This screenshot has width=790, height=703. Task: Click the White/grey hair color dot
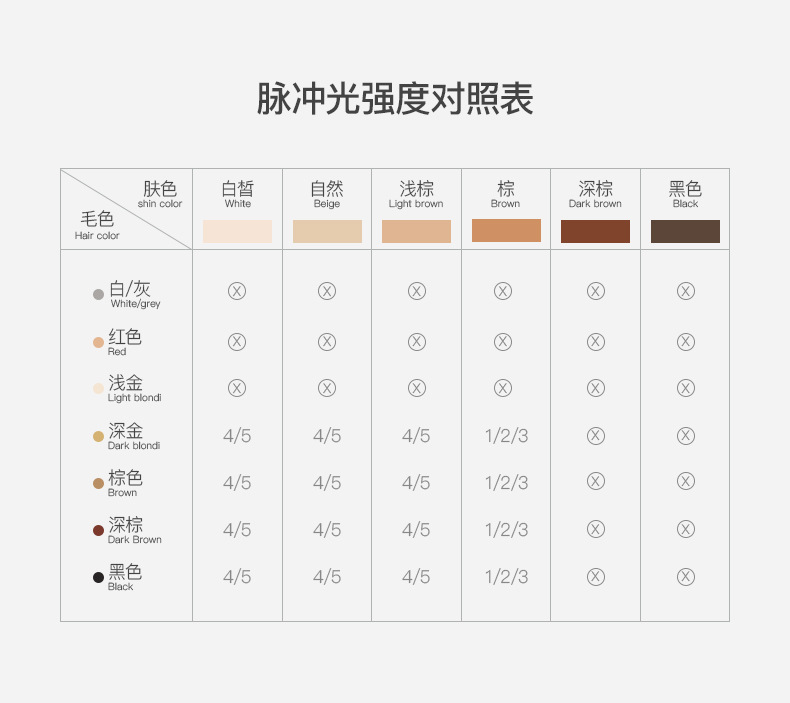(99, 294)
